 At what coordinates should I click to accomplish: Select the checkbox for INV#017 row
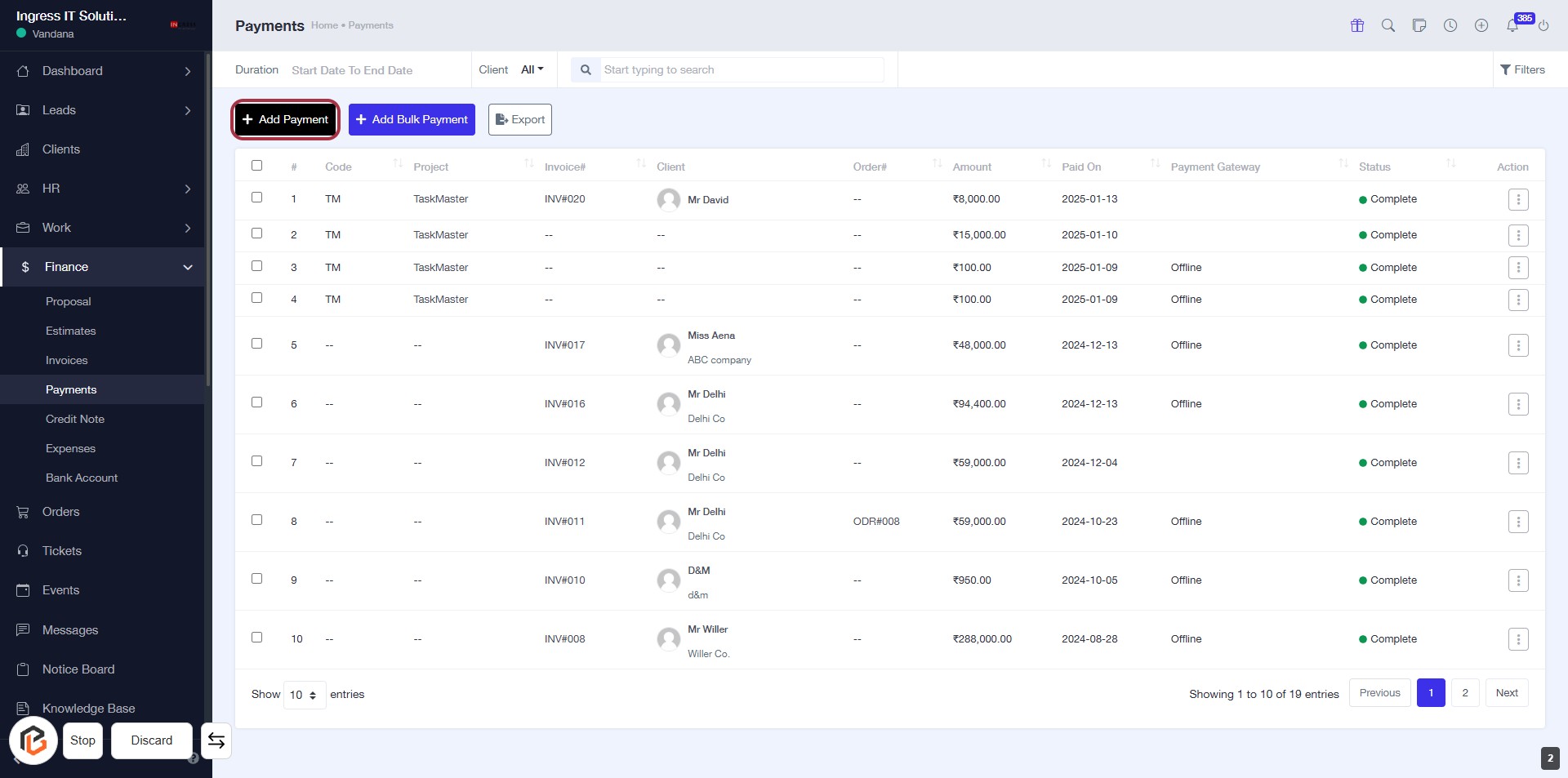coord(257,344)
